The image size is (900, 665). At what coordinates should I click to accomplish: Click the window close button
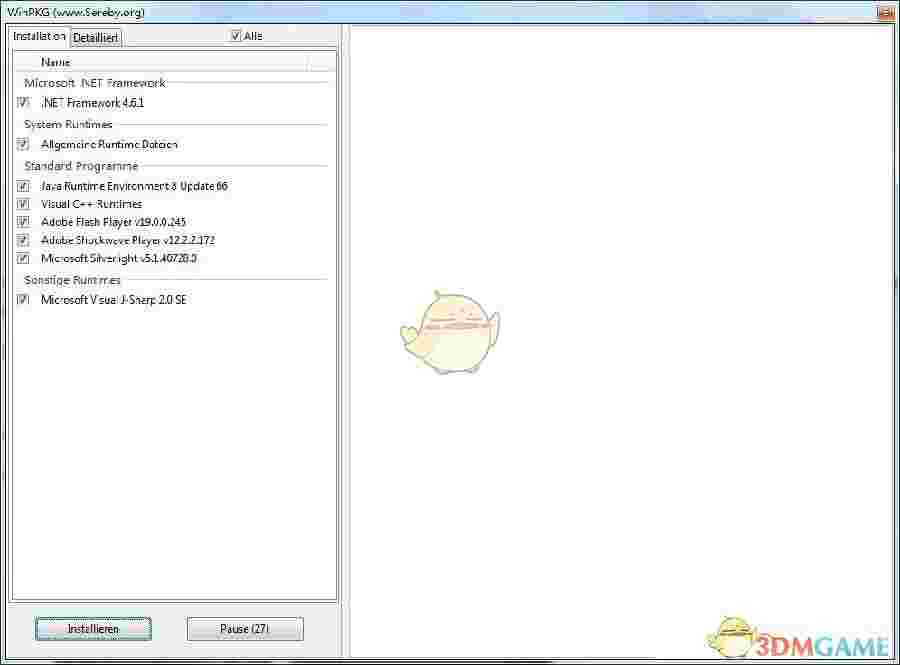click(x=884, y=12)
